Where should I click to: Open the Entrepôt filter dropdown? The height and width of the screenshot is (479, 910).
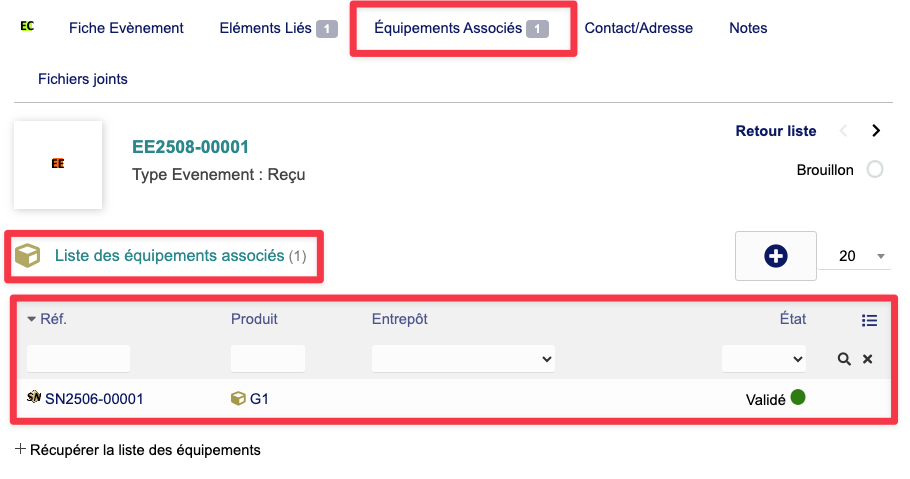[x=463, y=358]
